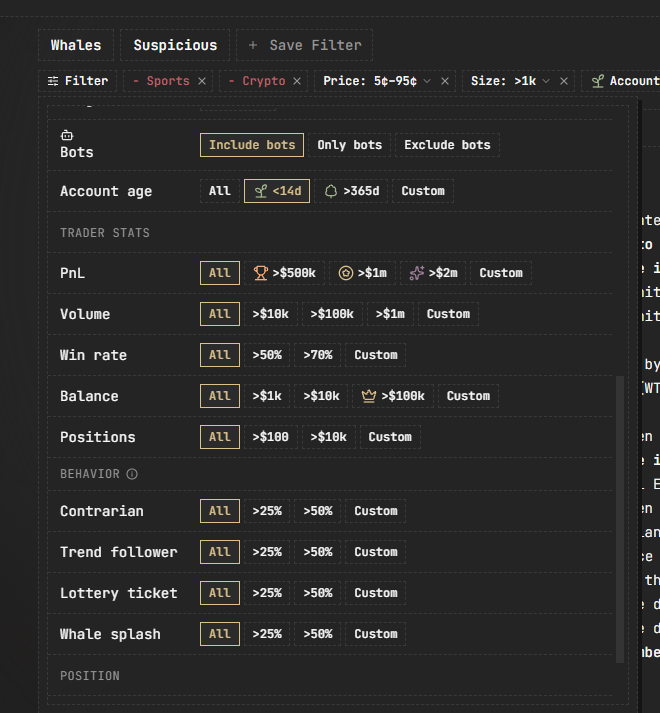The height and width of the screenshot is (713, 660).
Task: Remove the Sports filter chip
Action: (202, 81)
